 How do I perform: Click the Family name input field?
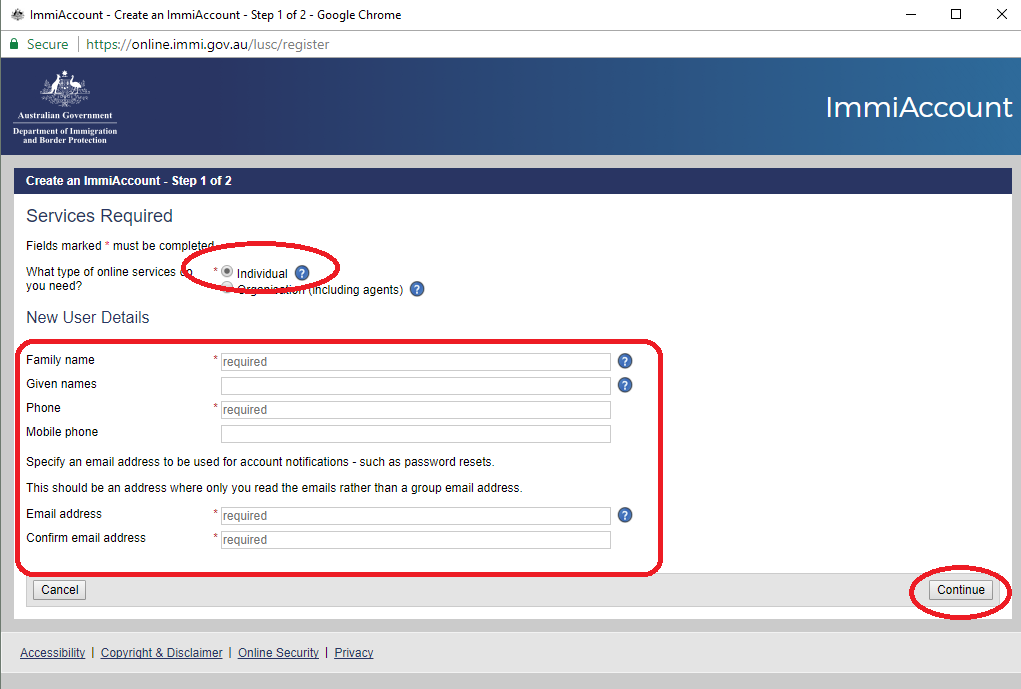415,361
